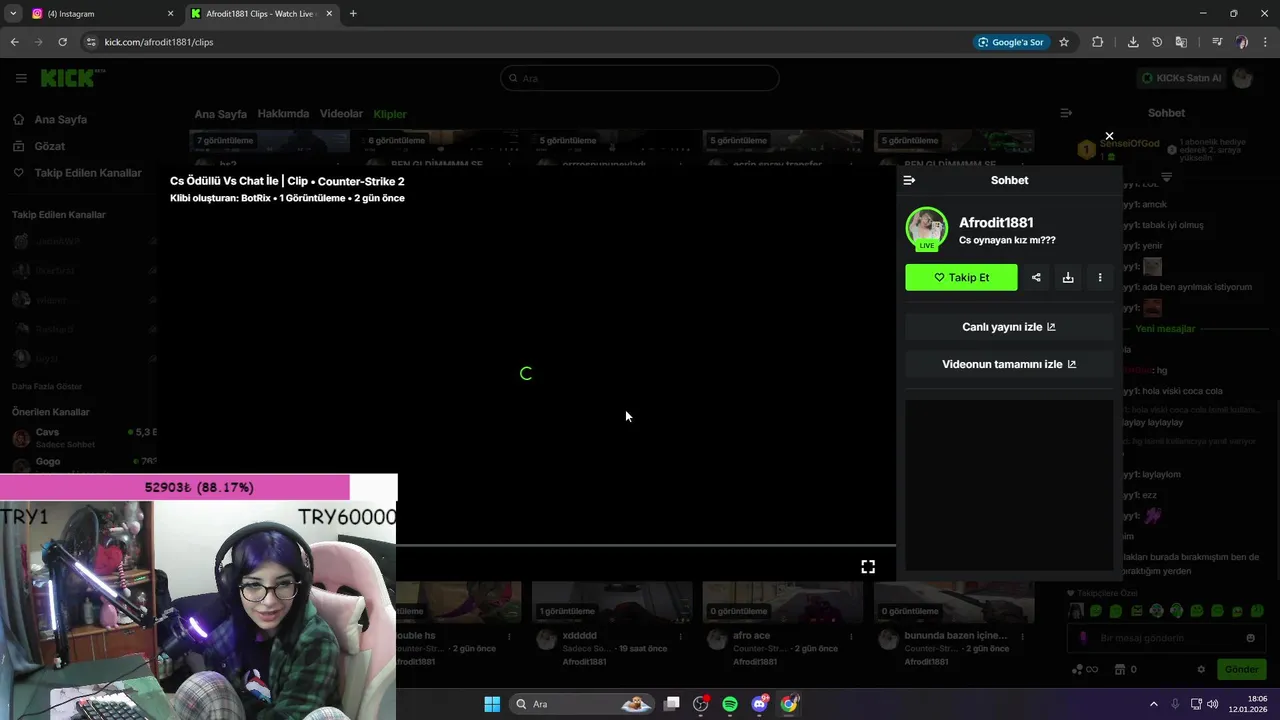Show hidden system tray icons chevron
This screenshot has height=720, width=1280.
coord(1153,704)
